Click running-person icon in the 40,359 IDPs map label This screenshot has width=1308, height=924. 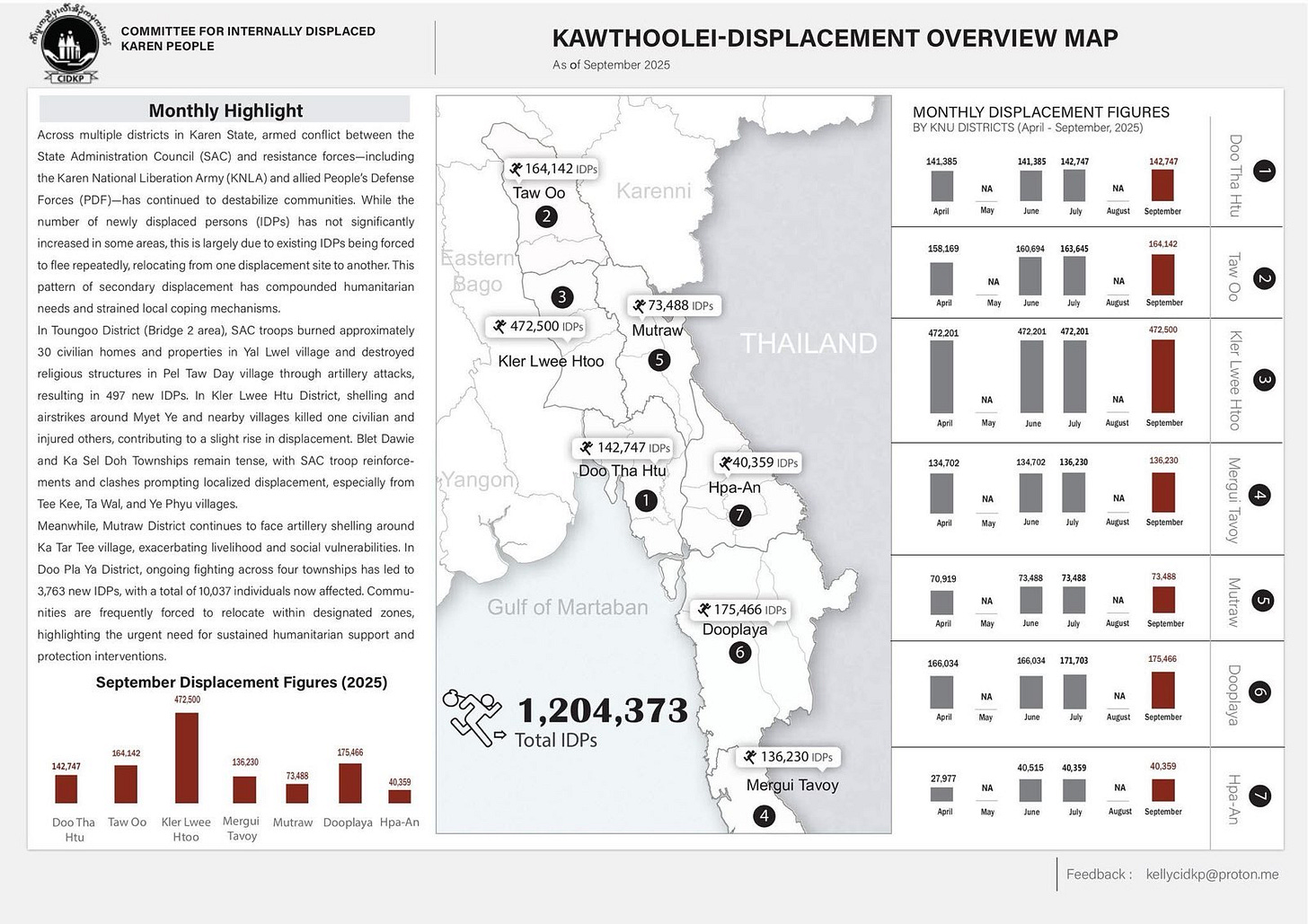coord(725,463)
